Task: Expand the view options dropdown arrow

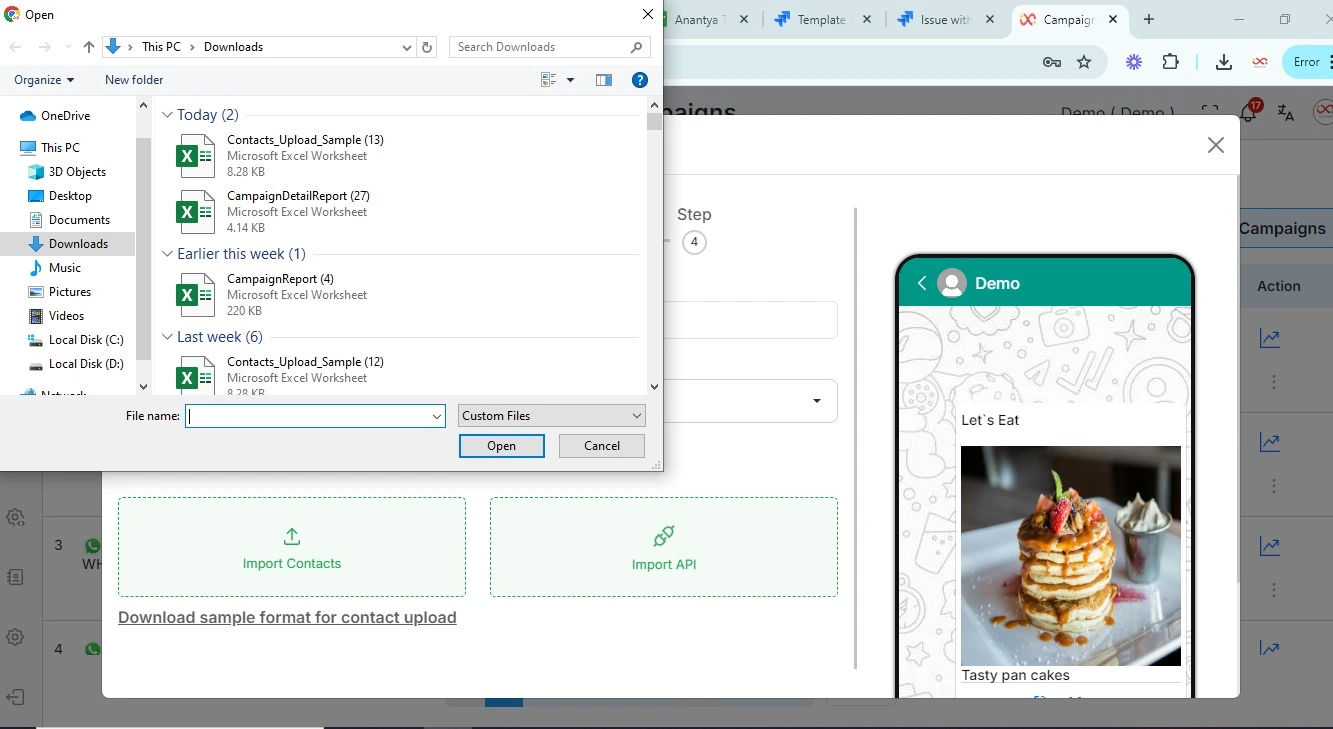Action: (571, 80)
